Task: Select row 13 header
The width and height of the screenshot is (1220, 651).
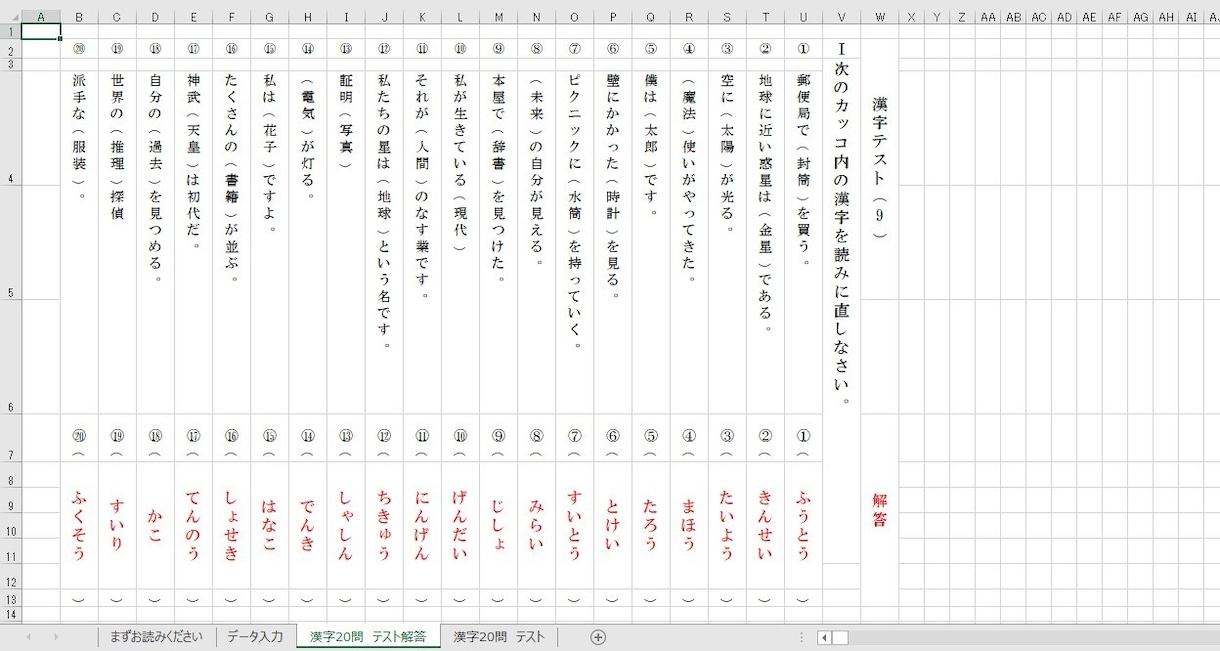Action: pyautogui.click(x=11, y=598)
